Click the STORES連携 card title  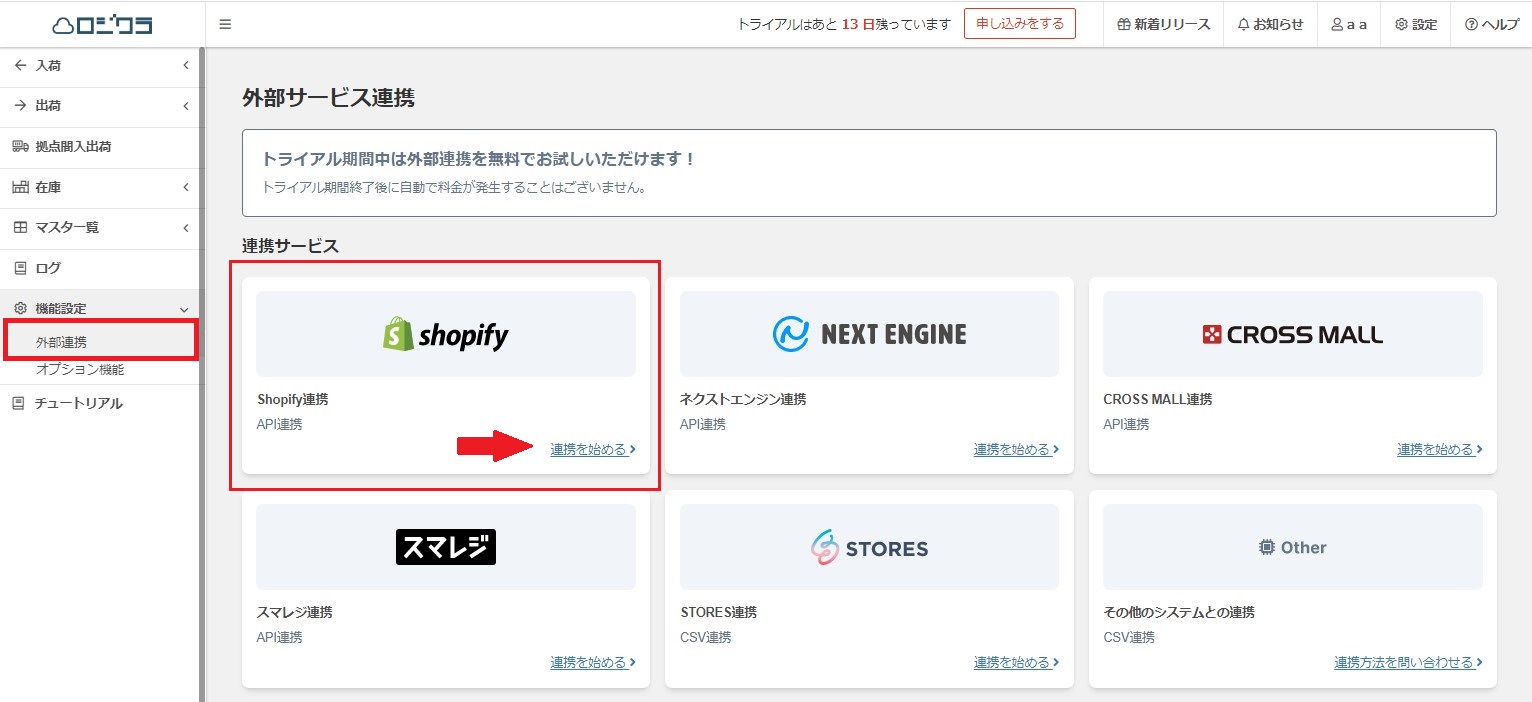pos(719,612)
